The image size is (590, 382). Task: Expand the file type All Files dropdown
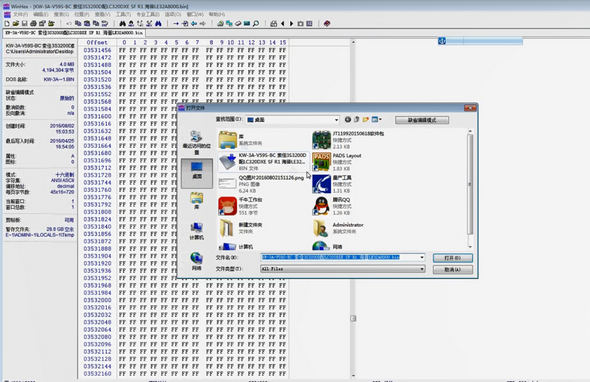coord(422,269)
